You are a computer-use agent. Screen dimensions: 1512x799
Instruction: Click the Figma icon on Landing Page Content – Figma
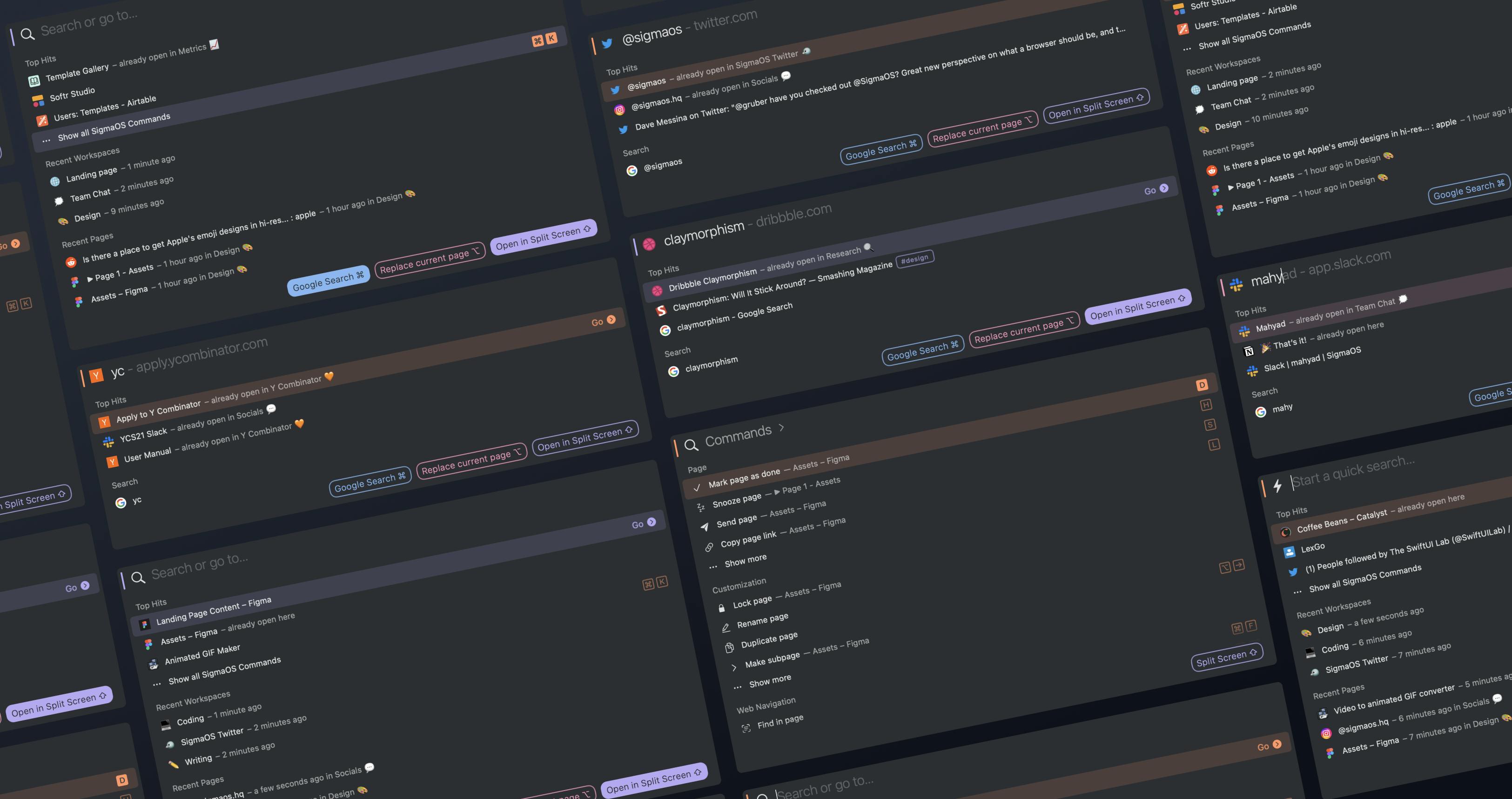click(x=144, y=624)
